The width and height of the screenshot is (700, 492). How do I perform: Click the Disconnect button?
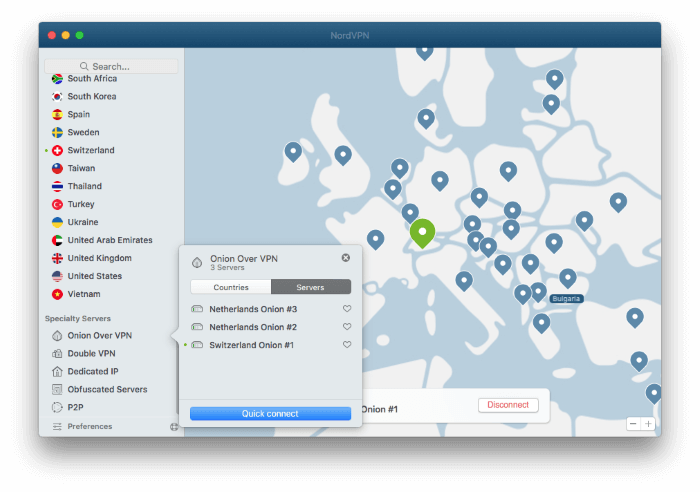point(508,405)
